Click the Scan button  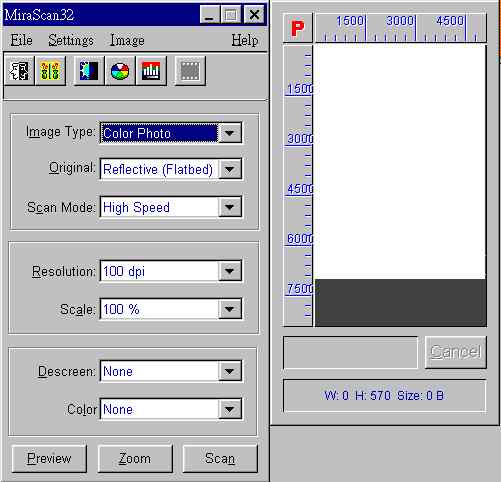(x=220, y=458)
